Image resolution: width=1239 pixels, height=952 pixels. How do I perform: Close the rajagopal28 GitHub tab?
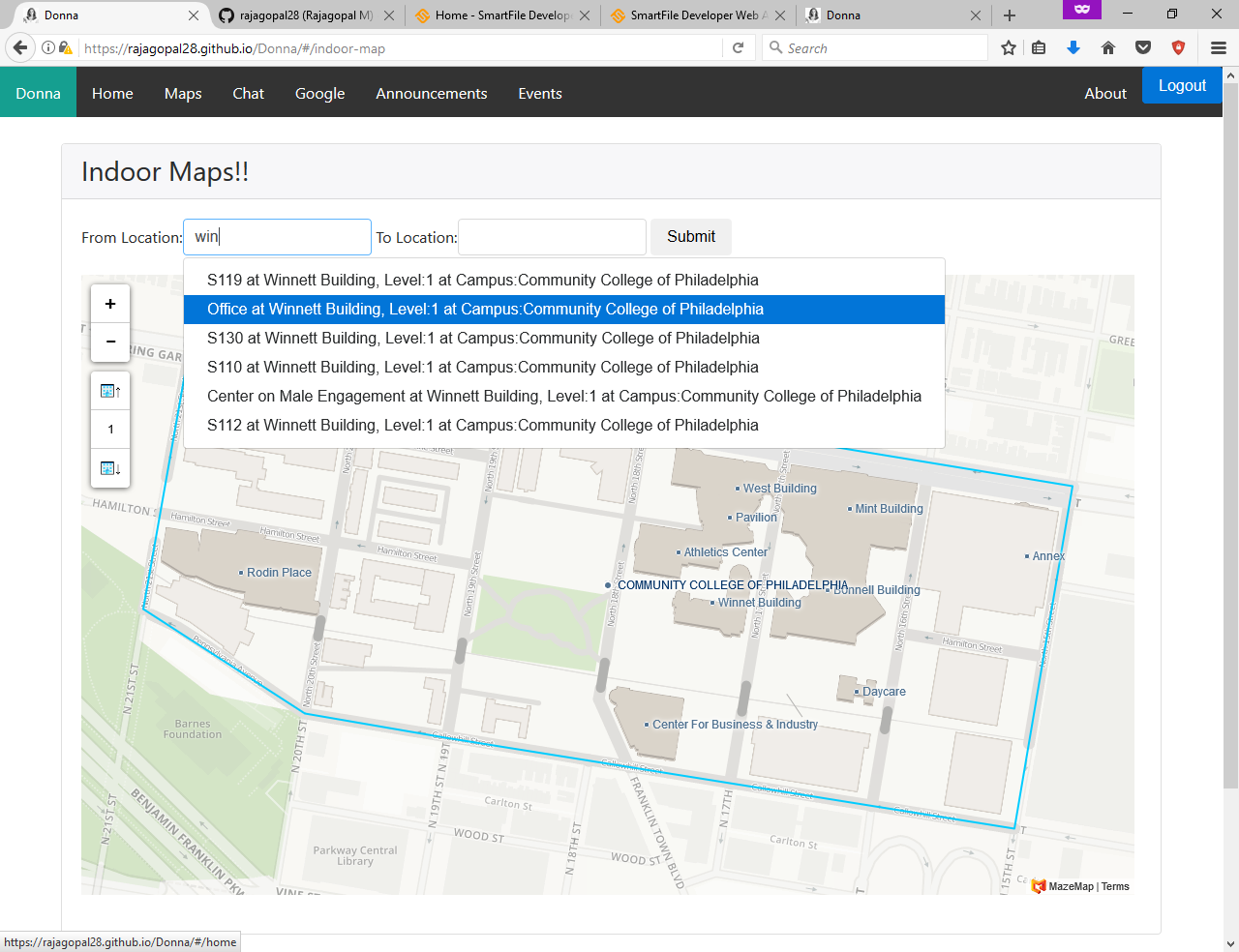tap(389, 15)
